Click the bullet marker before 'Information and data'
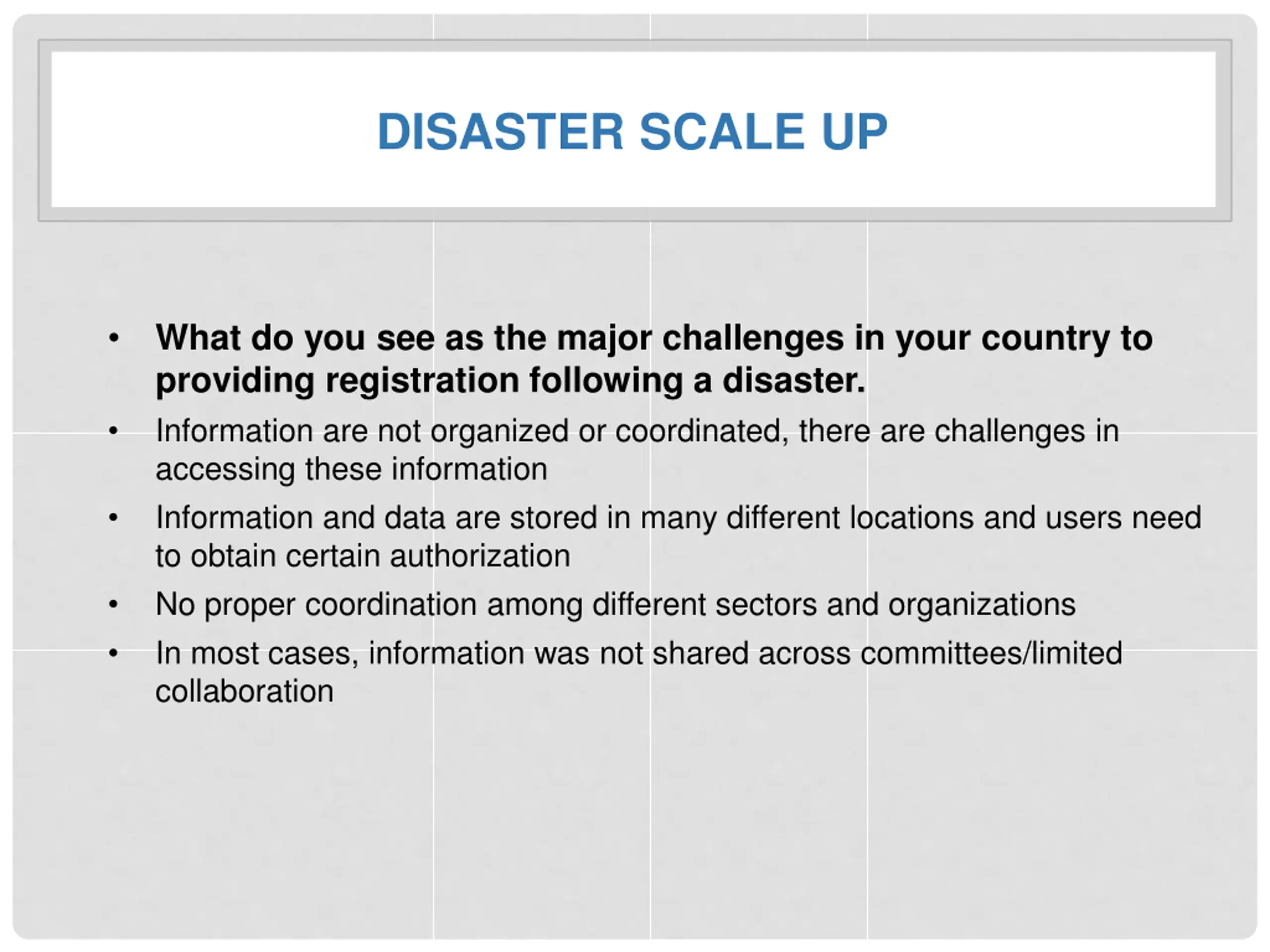Screen dimensions: 1270x952 114,518
